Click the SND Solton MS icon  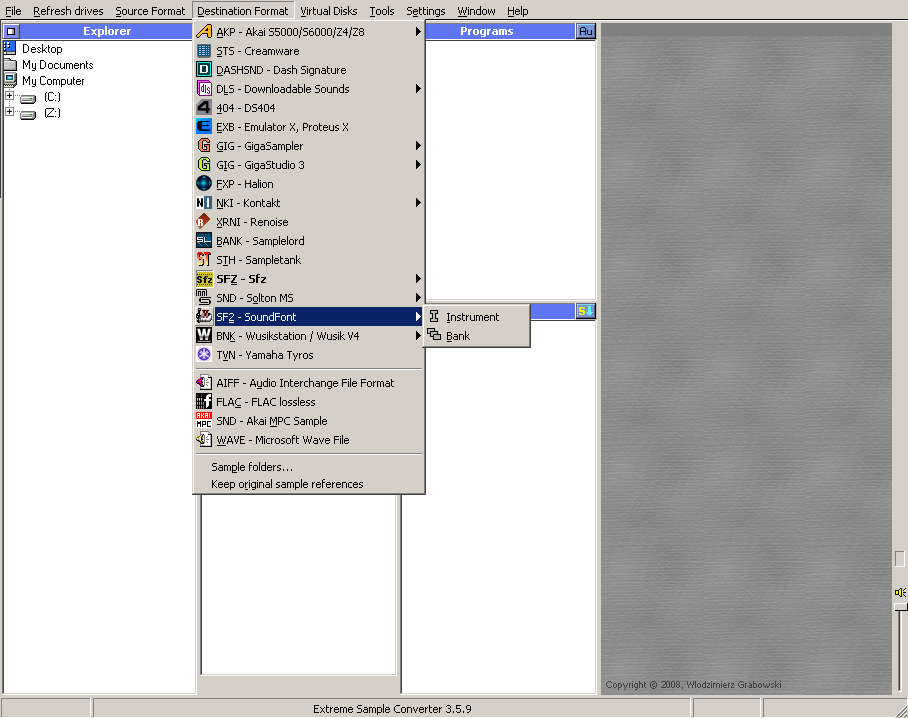click(204, 298)
